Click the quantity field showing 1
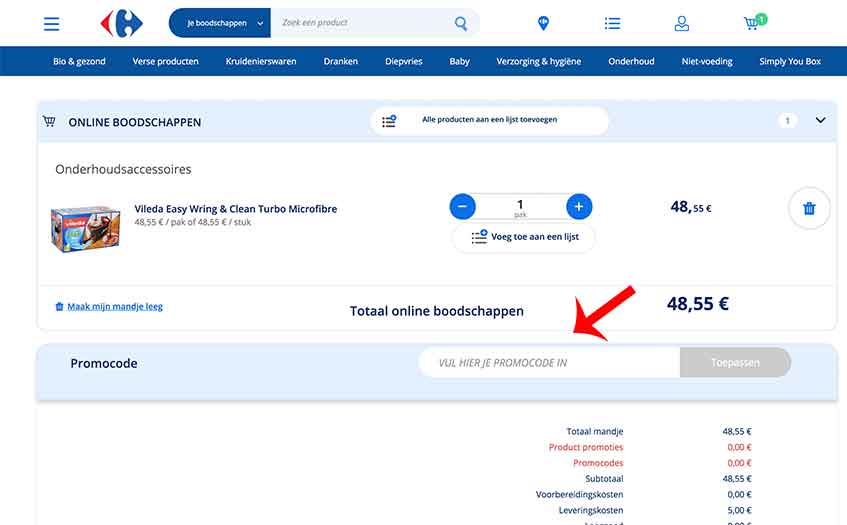The height and width of the screenshot is (525, 847). pyautogui.click(x=521, y=206)
